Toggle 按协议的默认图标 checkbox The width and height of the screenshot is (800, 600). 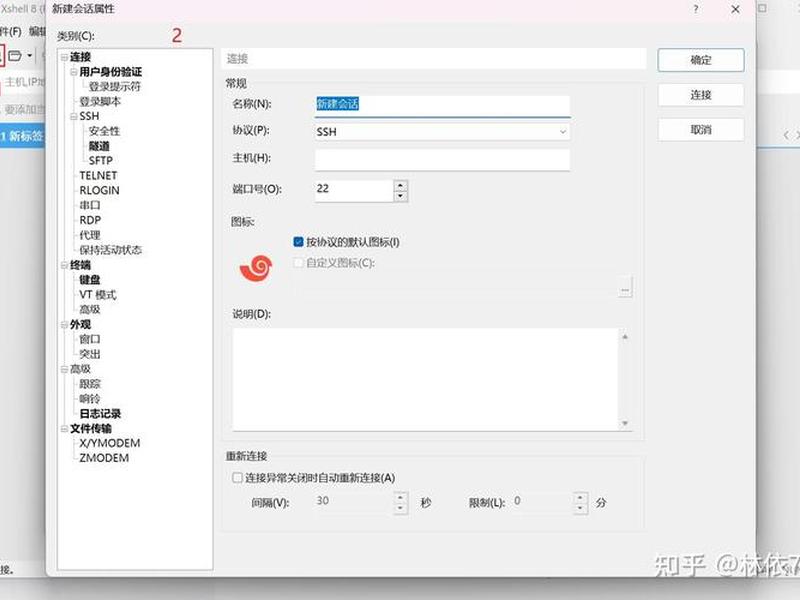298,241
